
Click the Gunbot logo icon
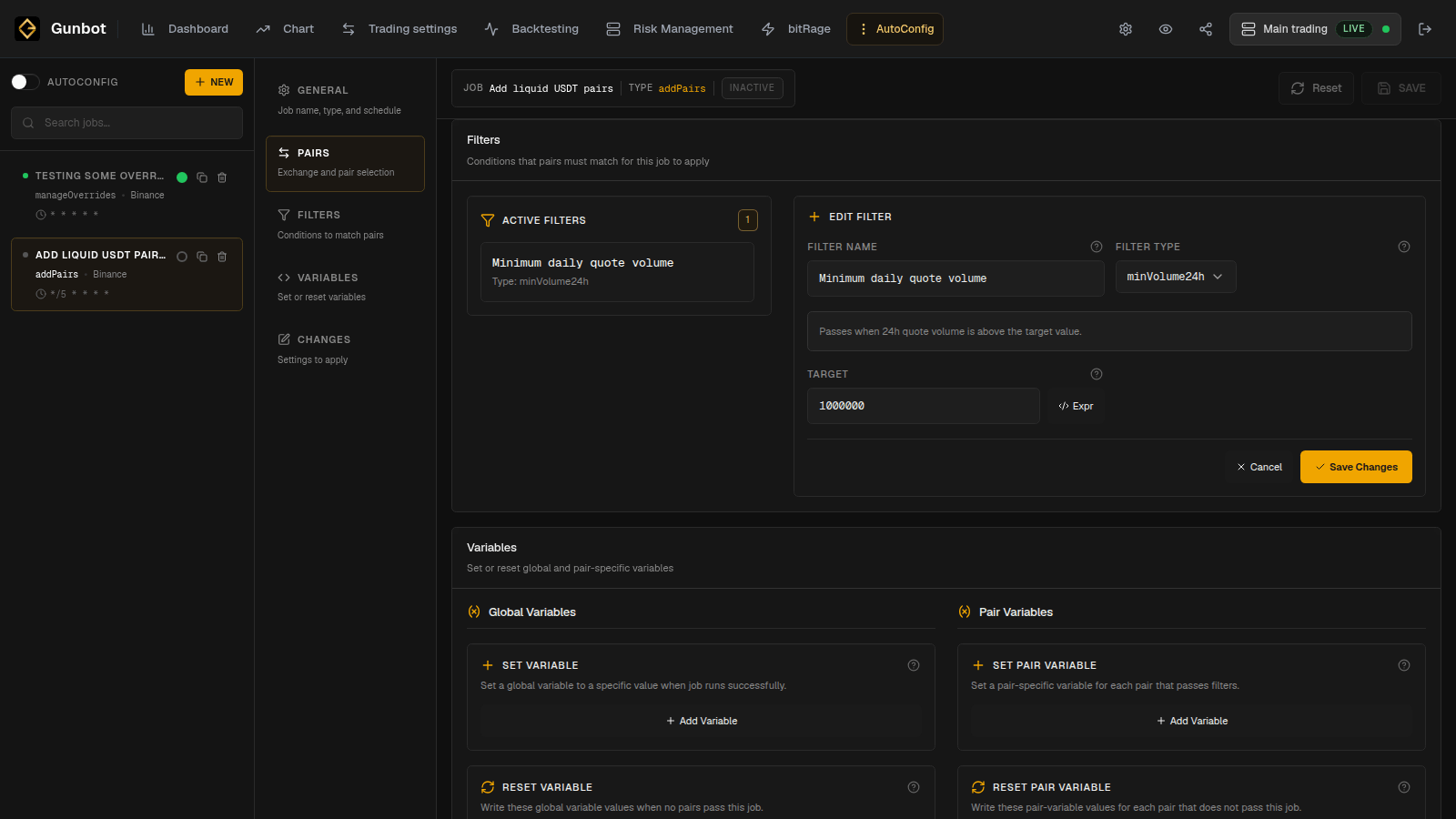coord(27,29)
